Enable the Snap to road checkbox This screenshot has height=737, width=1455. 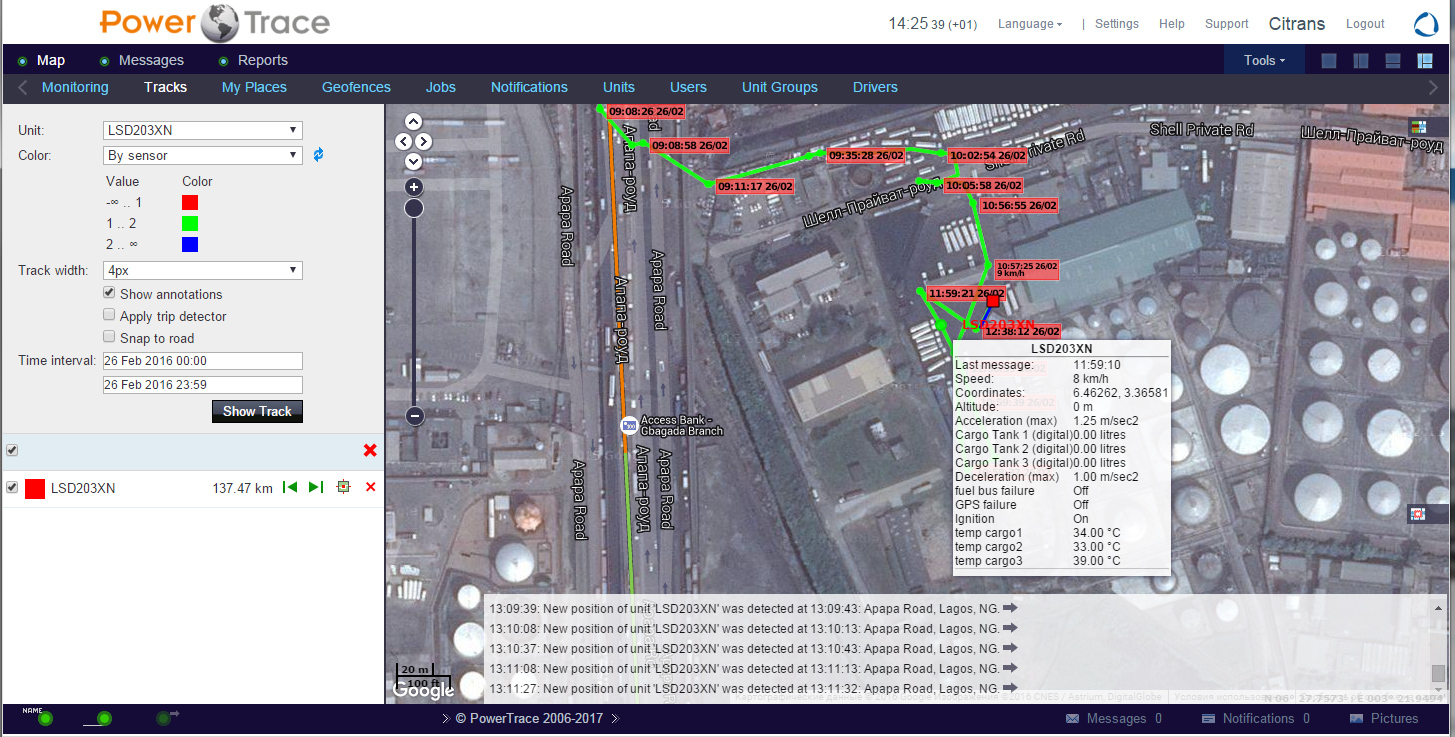[109, 338]
